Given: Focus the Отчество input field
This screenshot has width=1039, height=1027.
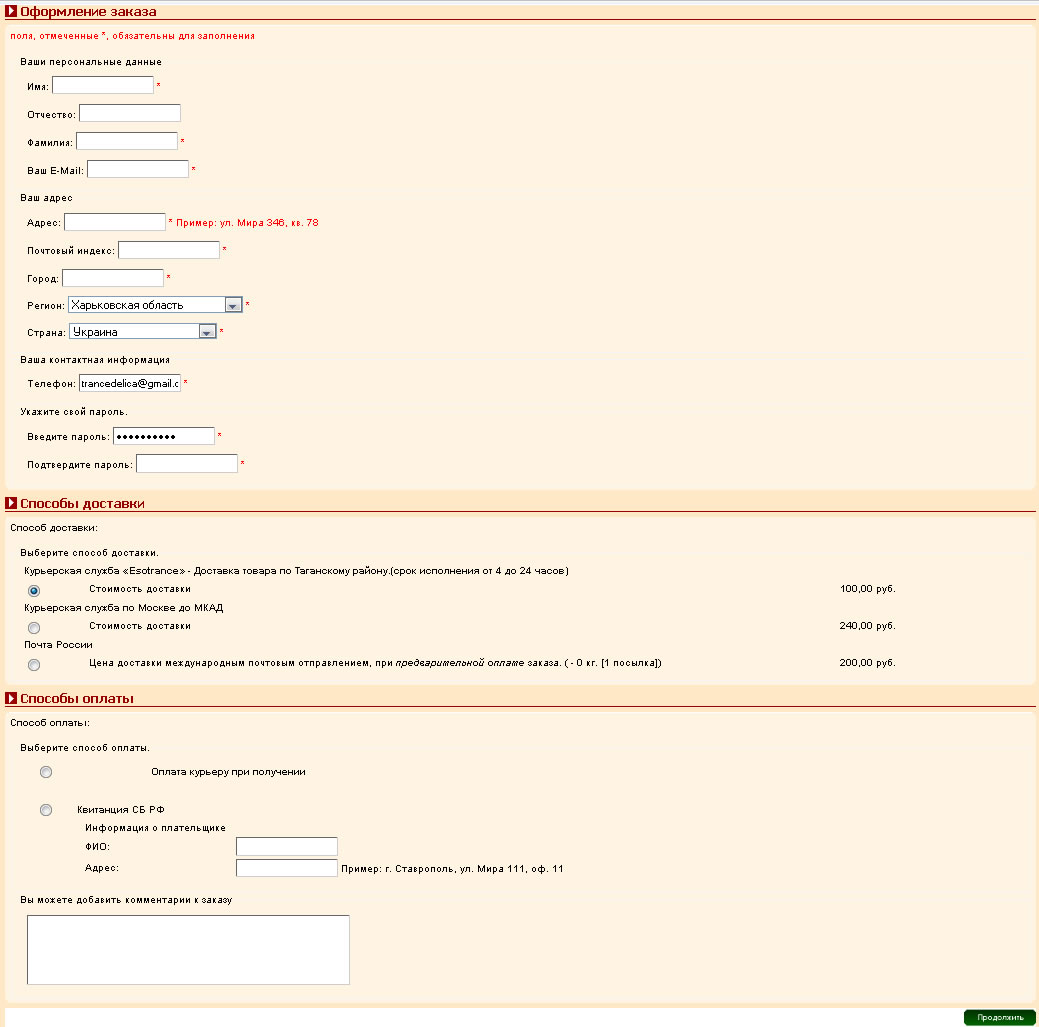Looking at the screenshot, I should [130, 113].
